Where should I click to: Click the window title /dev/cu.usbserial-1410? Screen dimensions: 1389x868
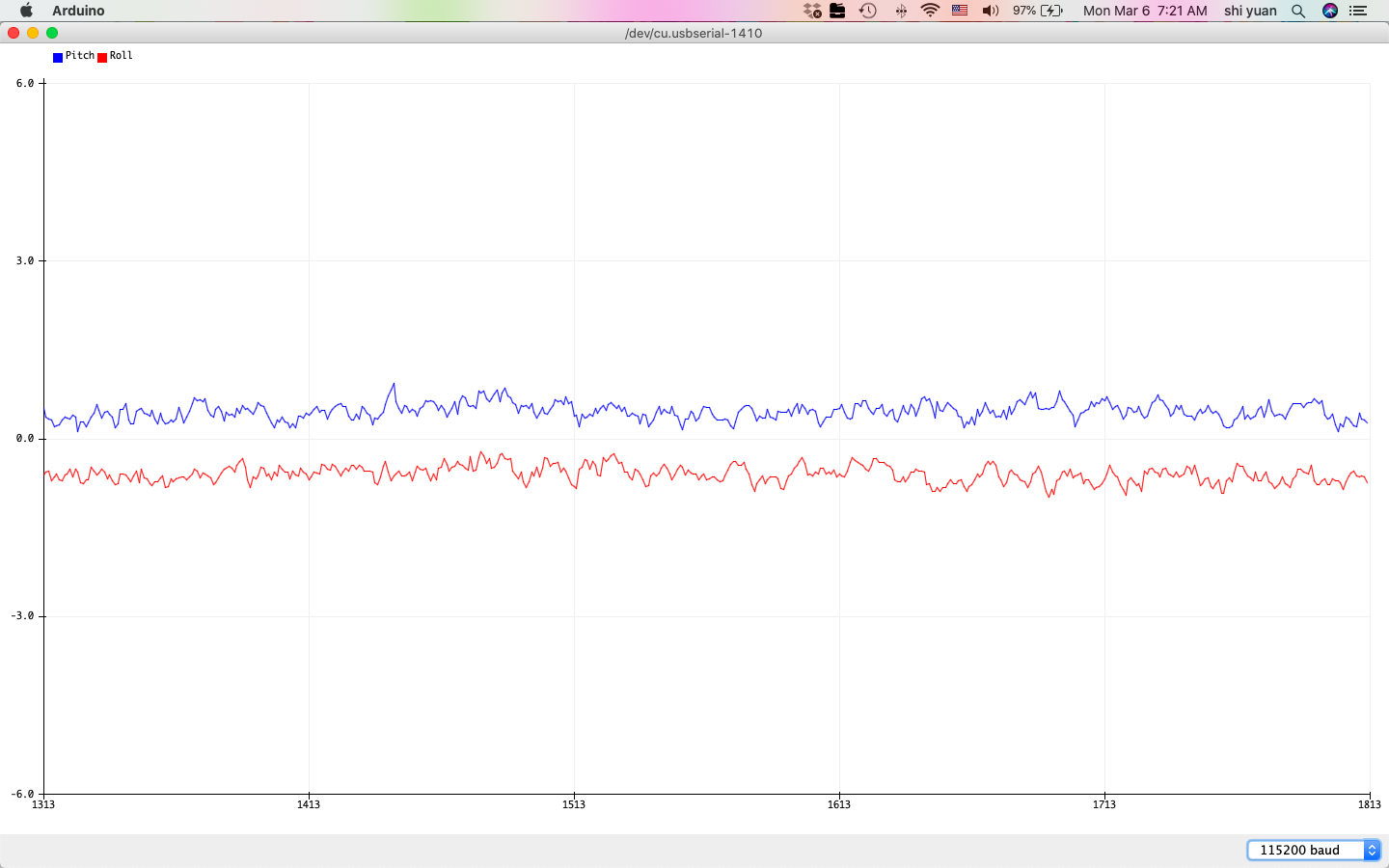694,33
